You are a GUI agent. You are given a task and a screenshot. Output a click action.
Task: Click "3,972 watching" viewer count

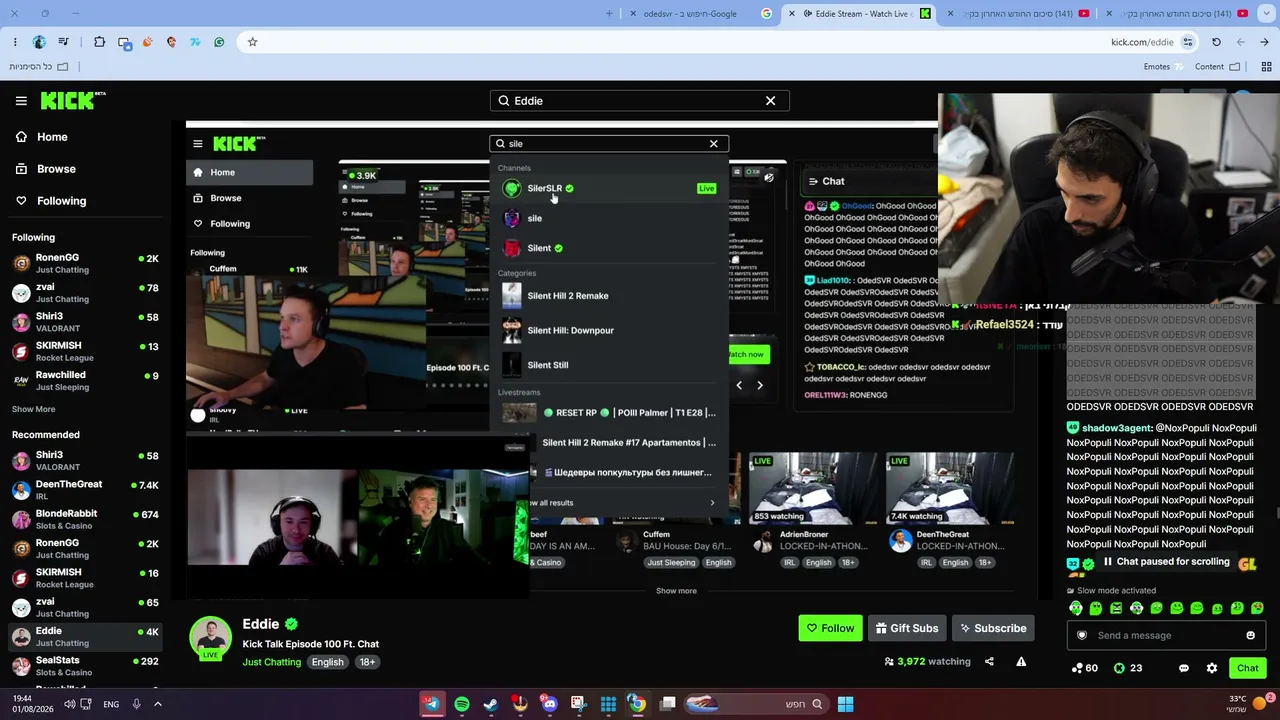[x=927, y=661]
